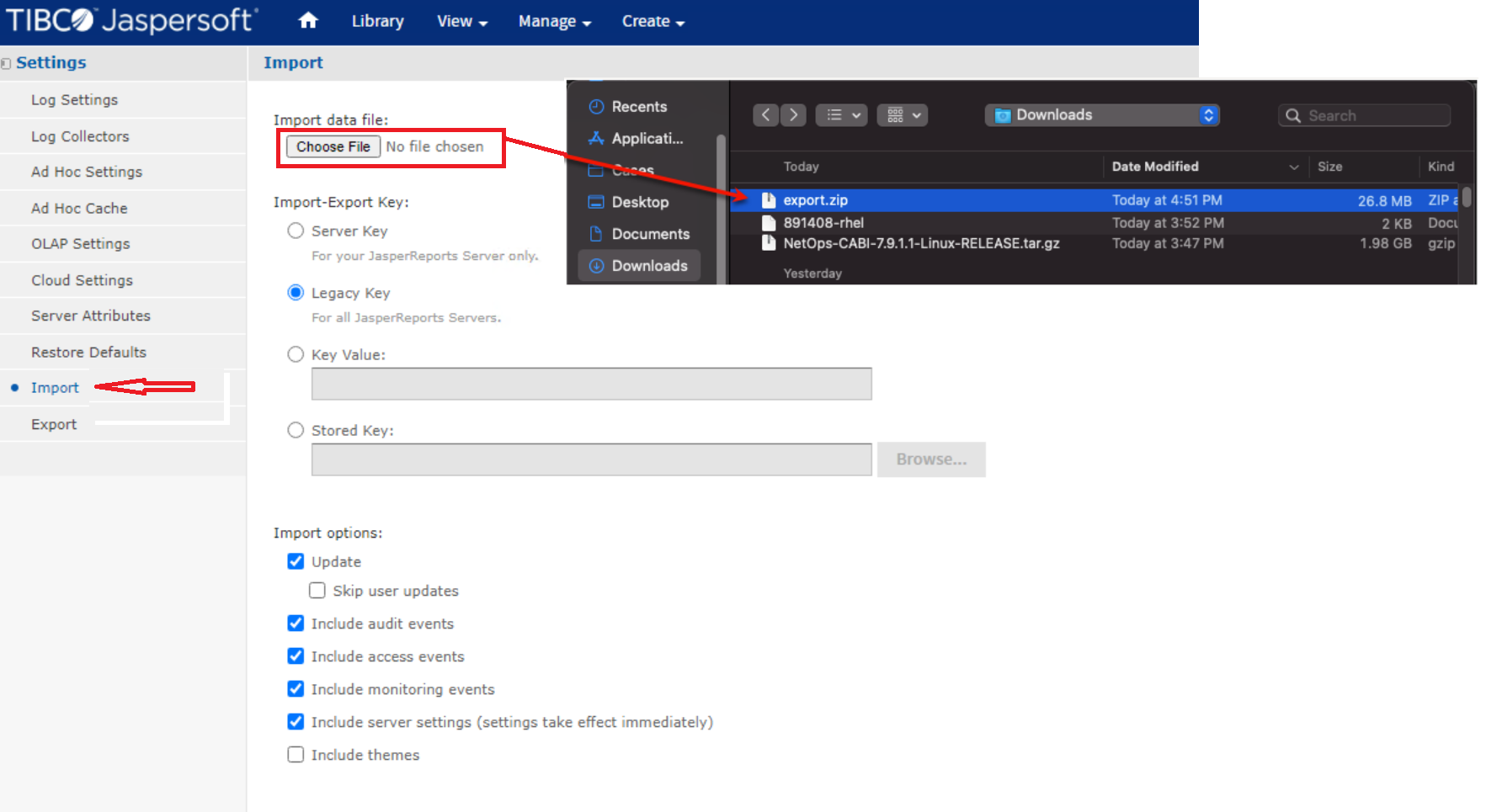1497x812 pixels.
Task: Expand the list view options dropdown
Action: [841, 115]
